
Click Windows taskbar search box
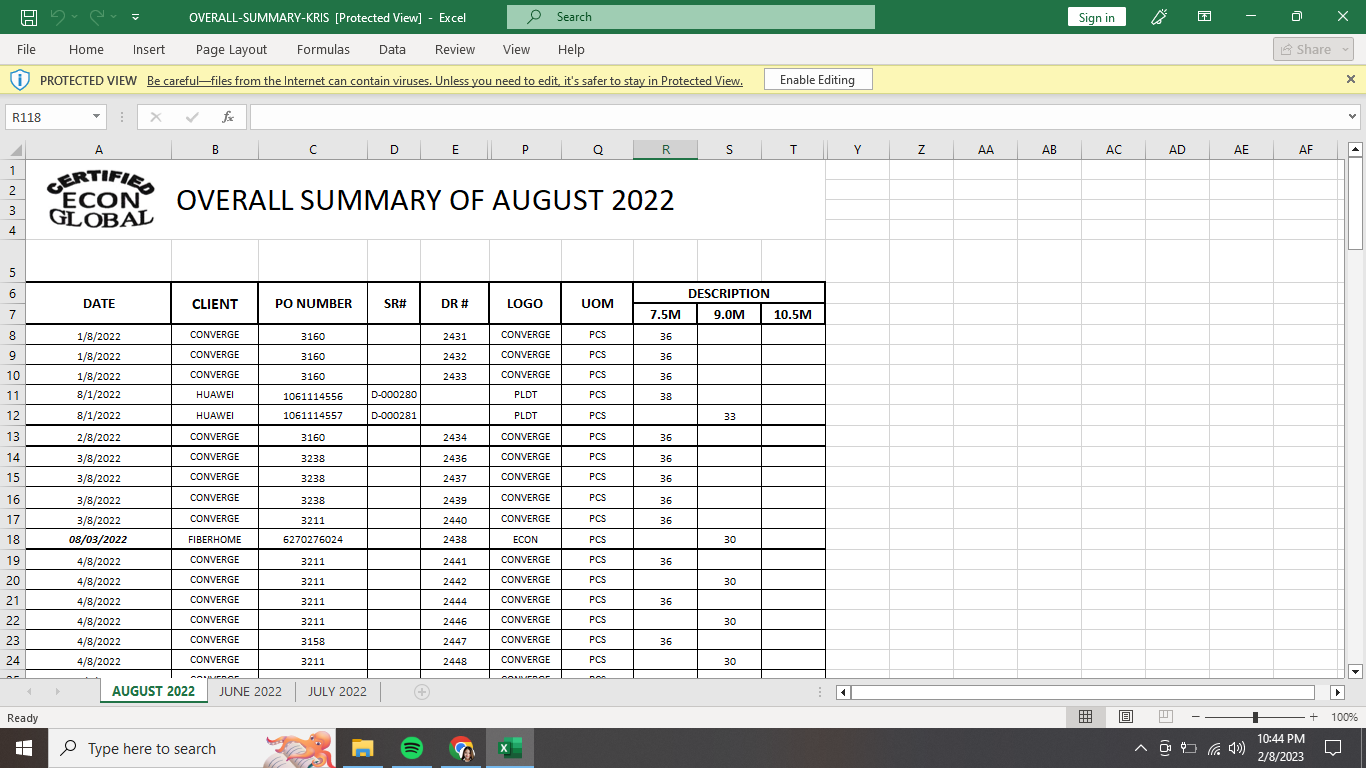point(192,748)
